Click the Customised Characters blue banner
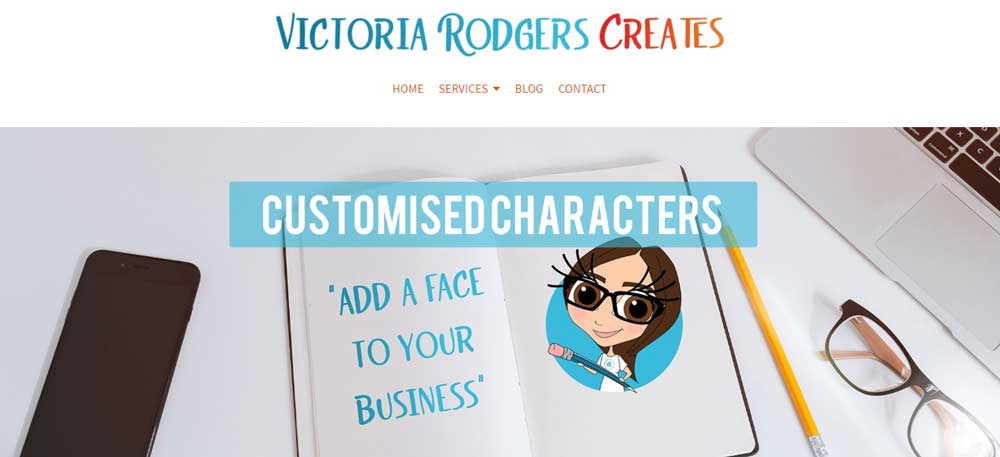The height and width of the screenshot is (457, 1000). [493, 214]
